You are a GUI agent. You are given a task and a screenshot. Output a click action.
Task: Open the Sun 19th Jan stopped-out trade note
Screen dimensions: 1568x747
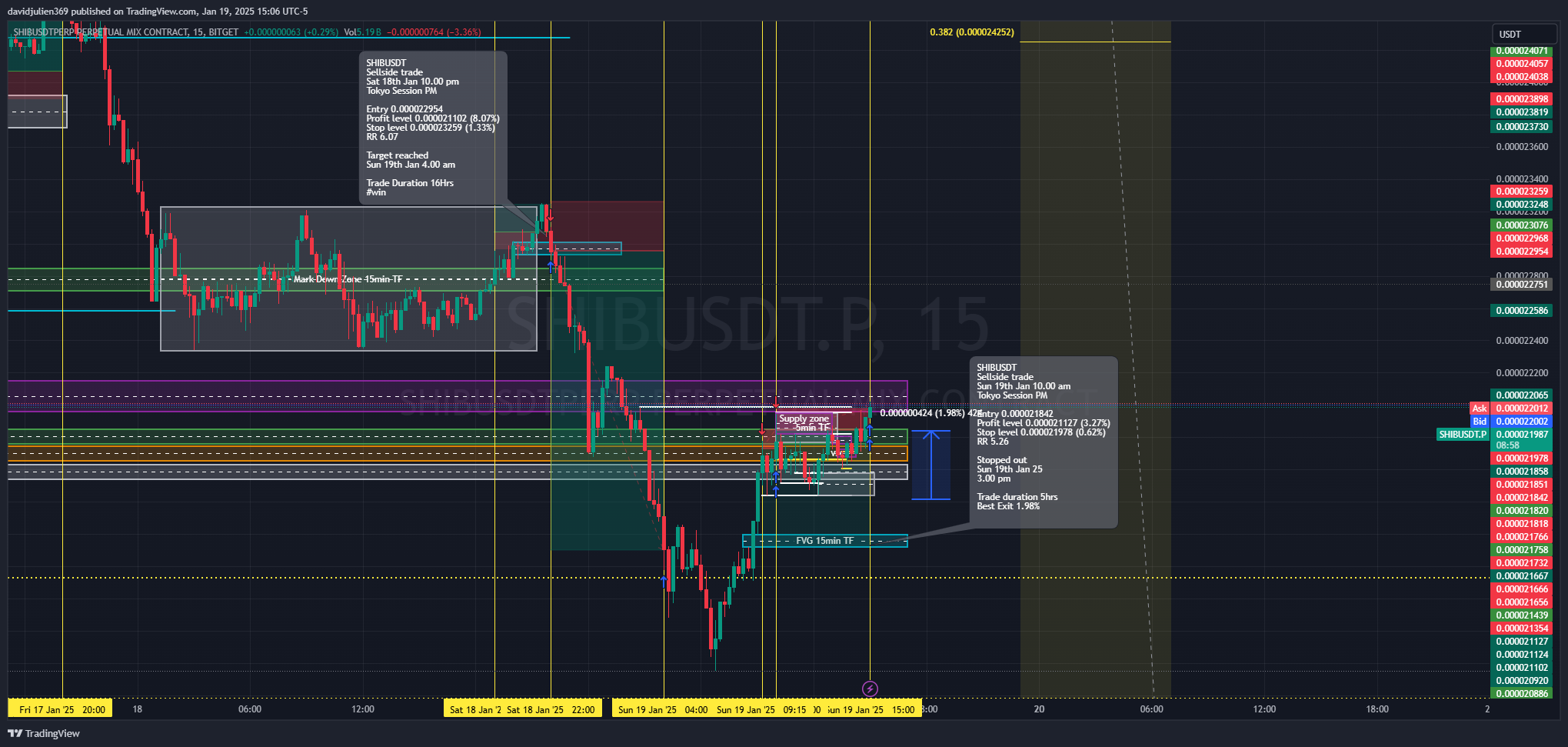pyautogui.click(x=1044, y=442)
